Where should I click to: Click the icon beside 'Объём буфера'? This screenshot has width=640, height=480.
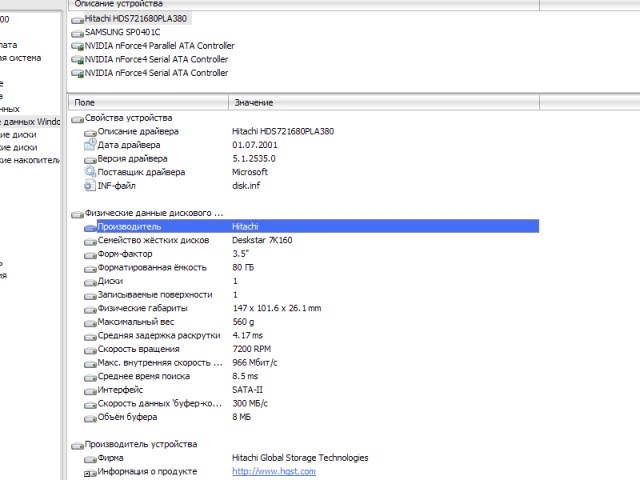click(x=90, y=418)
